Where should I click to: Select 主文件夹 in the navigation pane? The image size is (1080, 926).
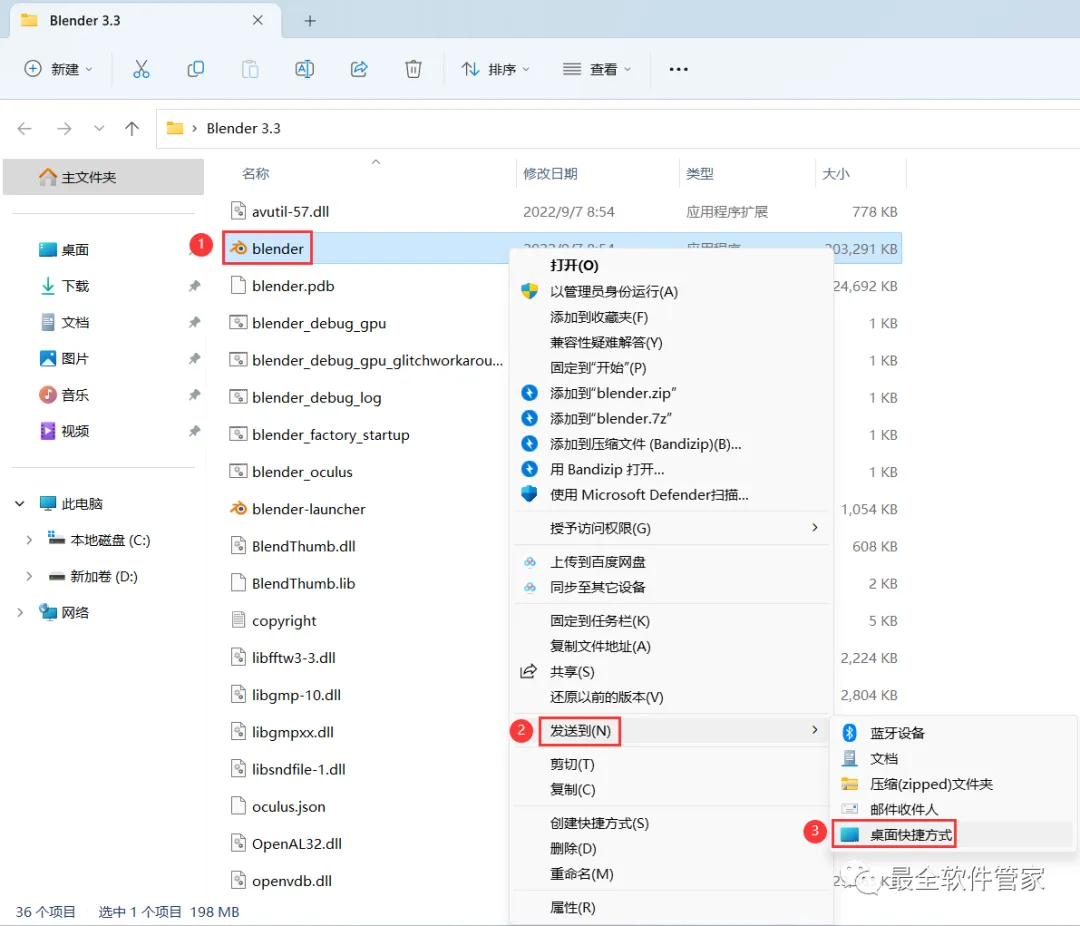[103, 177]
